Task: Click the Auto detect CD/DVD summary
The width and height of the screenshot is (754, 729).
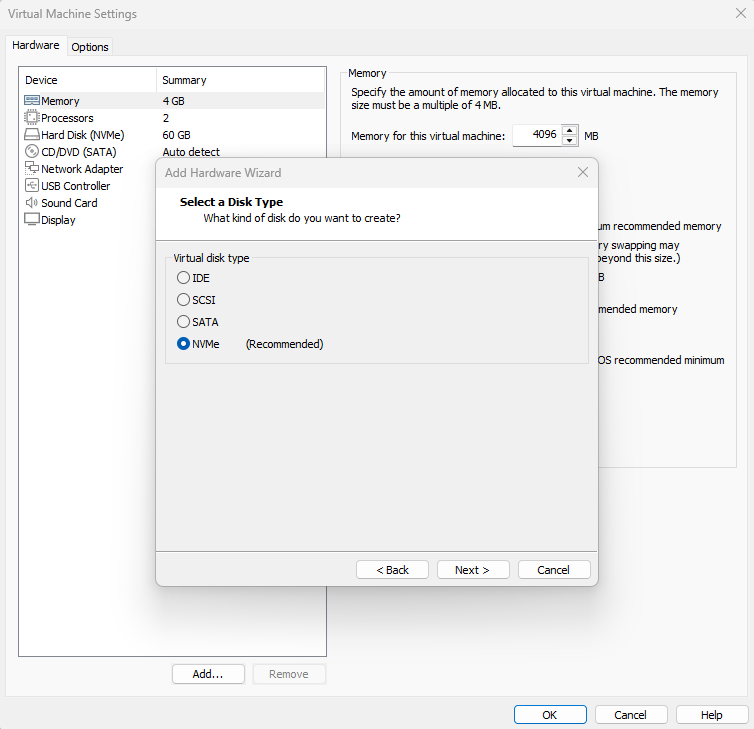Action: pos(191,152)
